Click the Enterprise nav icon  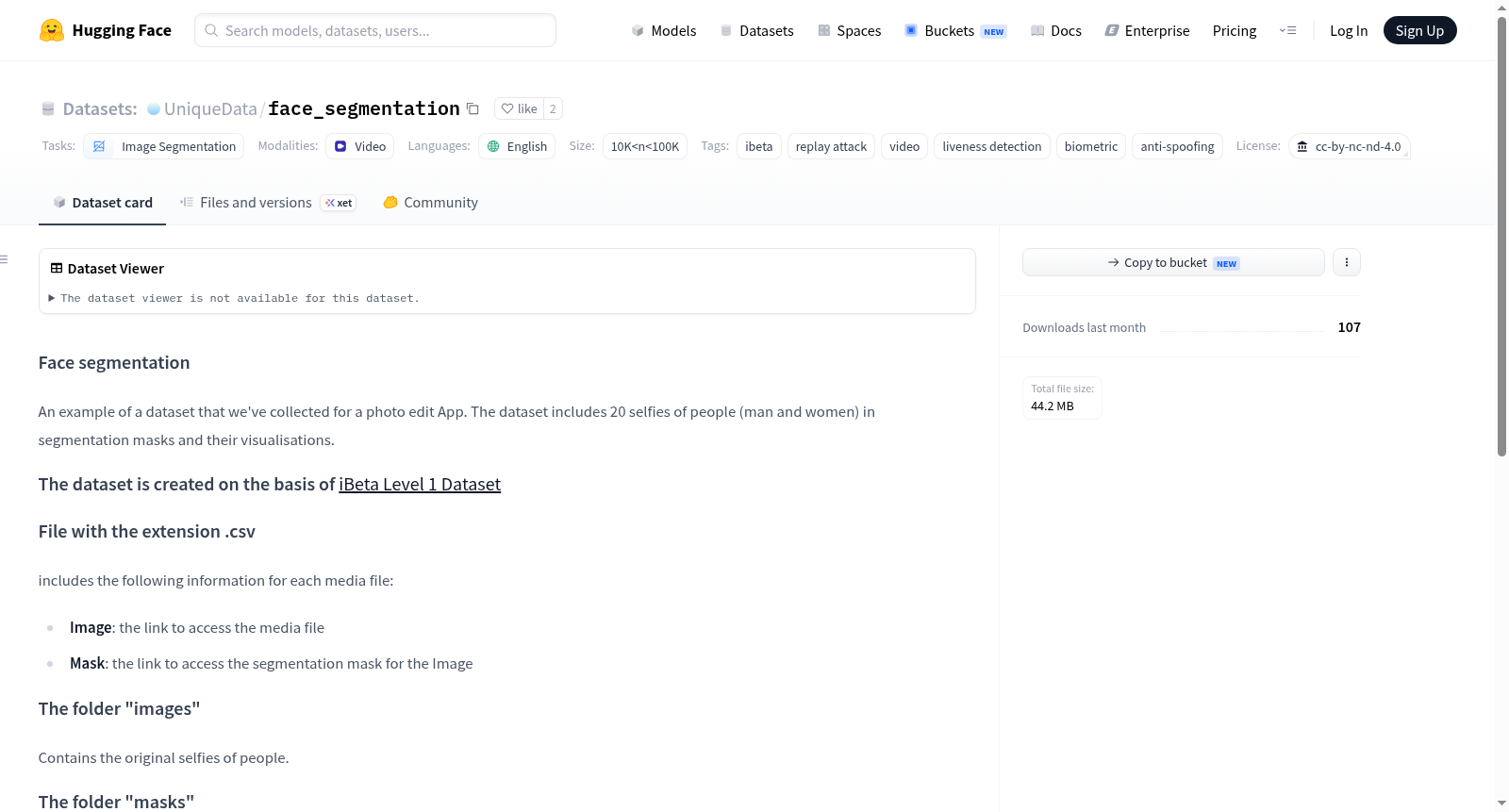click(1112, 30)
